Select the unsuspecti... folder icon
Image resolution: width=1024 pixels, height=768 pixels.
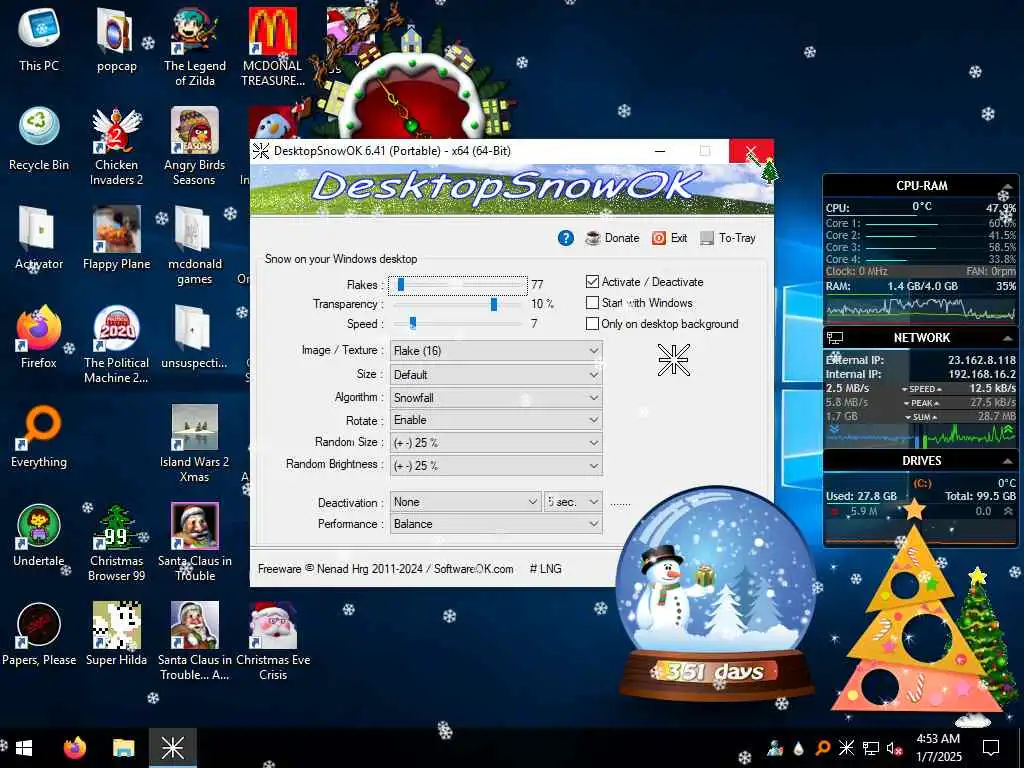coord(195,338)
